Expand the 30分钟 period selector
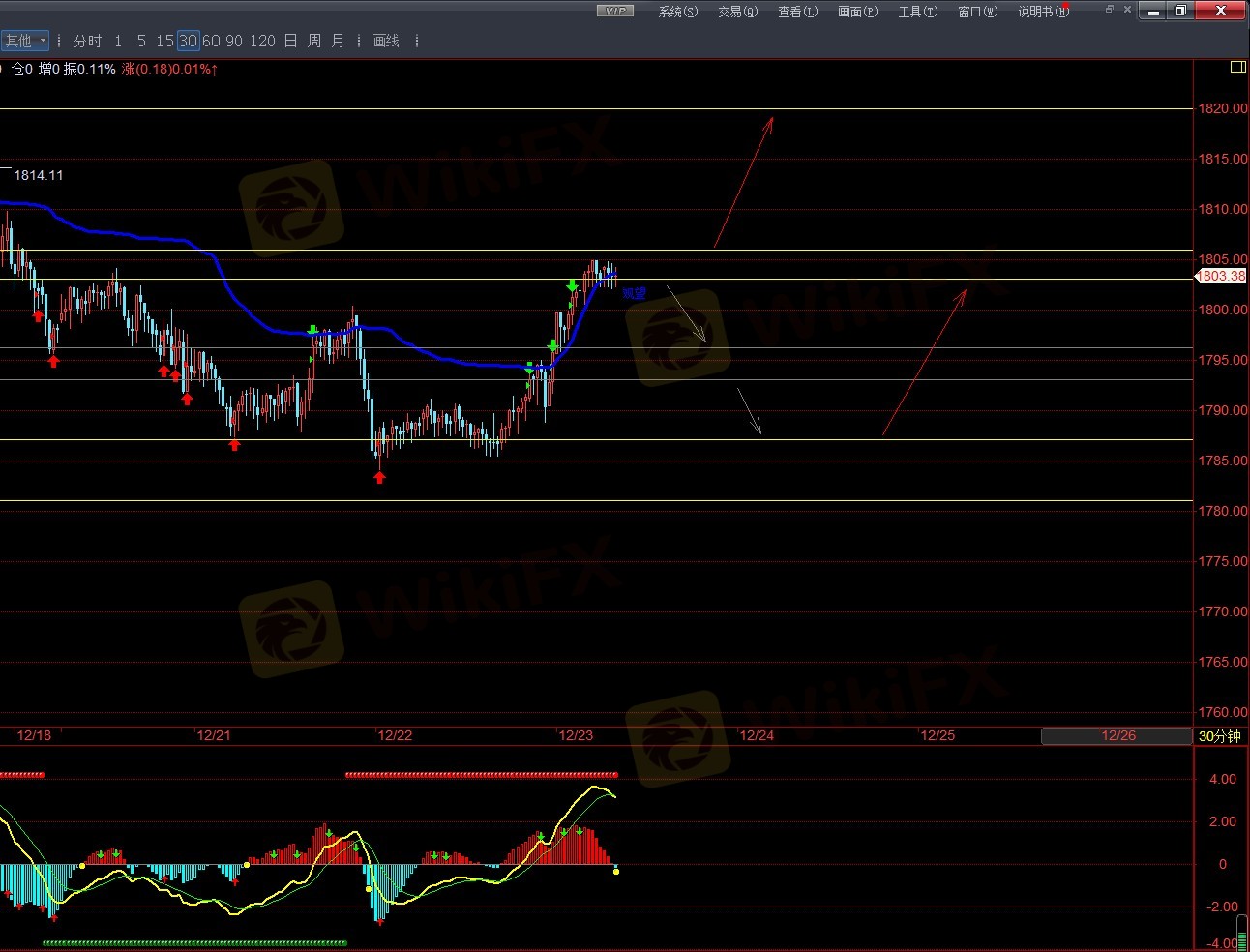Screen dimensions: 1250x952 coord(1219,736)
